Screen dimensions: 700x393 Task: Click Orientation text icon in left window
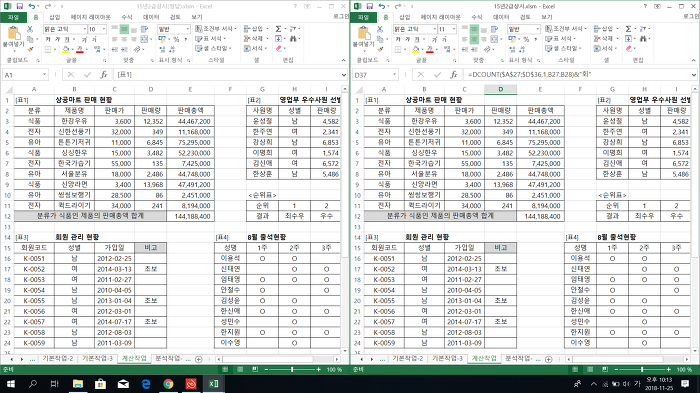point(137,50)
